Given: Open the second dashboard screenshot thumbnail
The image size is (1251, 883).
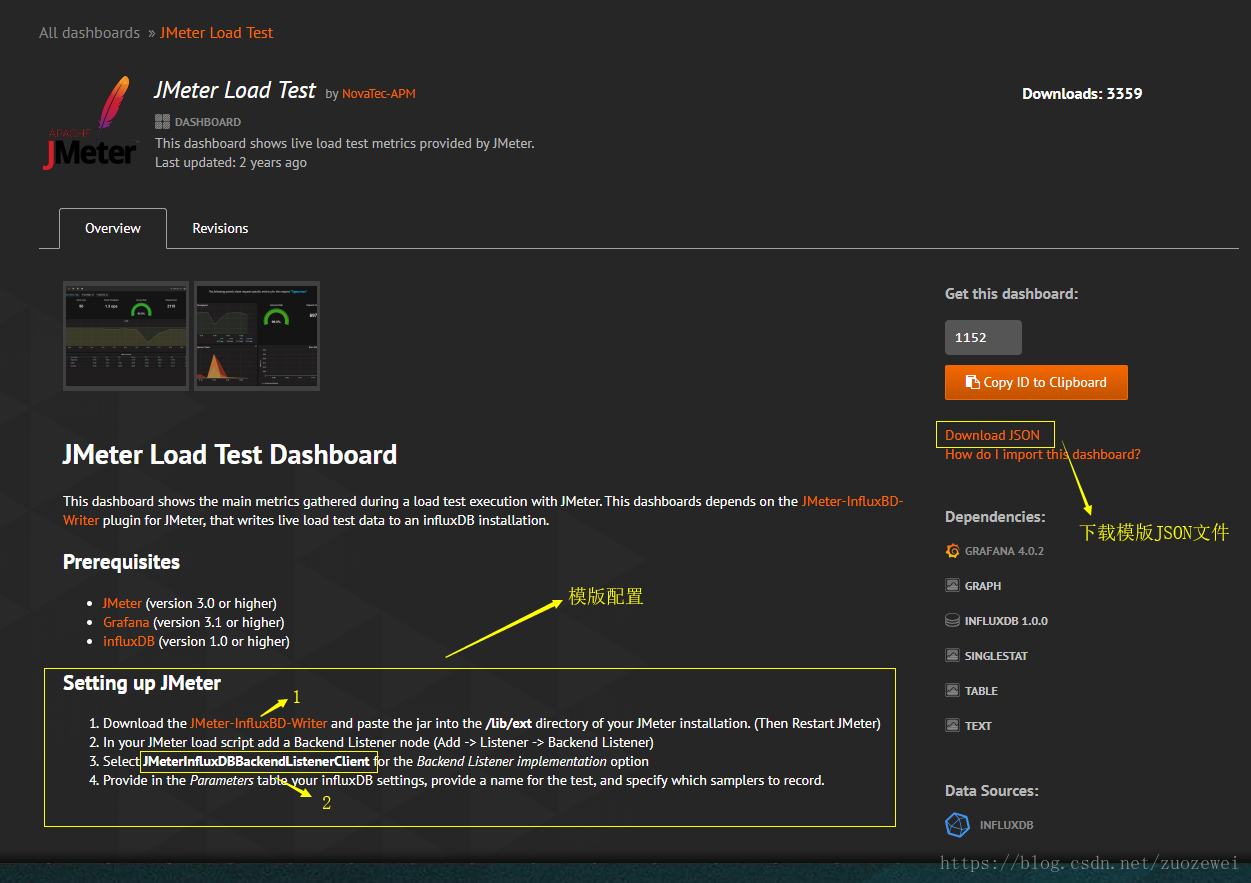Looking at the screenshot, I should pos(256,336).
